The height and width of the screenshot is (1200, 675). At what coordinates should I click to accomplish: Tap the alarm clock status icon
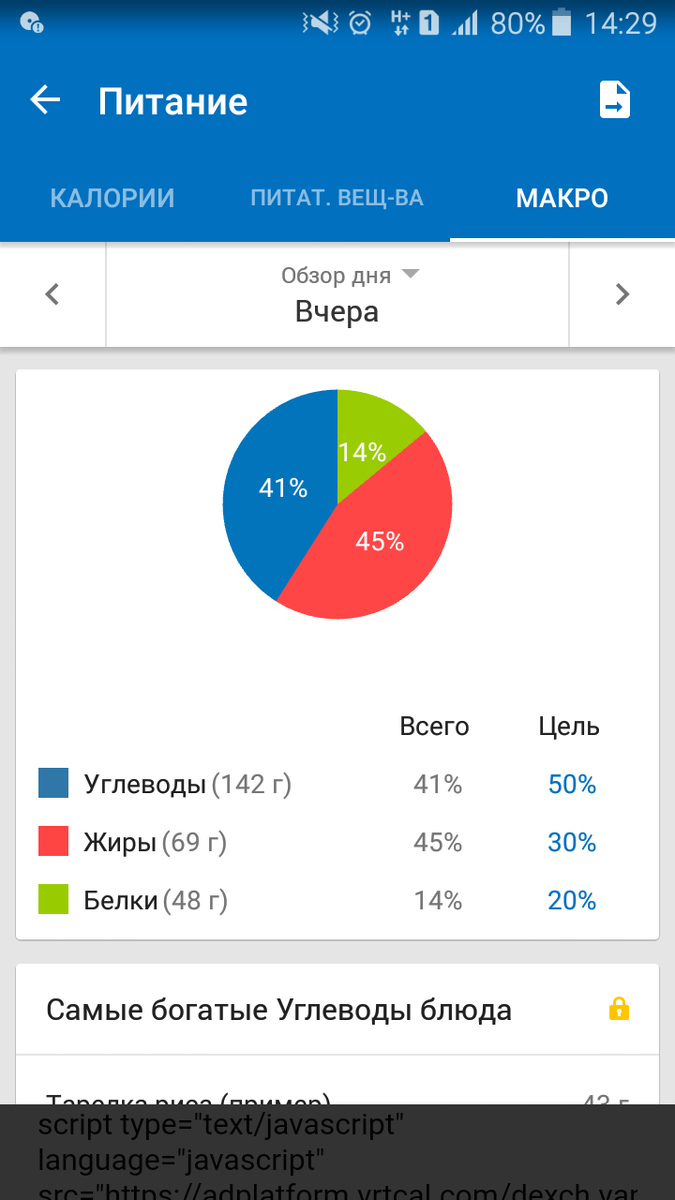(x=362, y=22)
